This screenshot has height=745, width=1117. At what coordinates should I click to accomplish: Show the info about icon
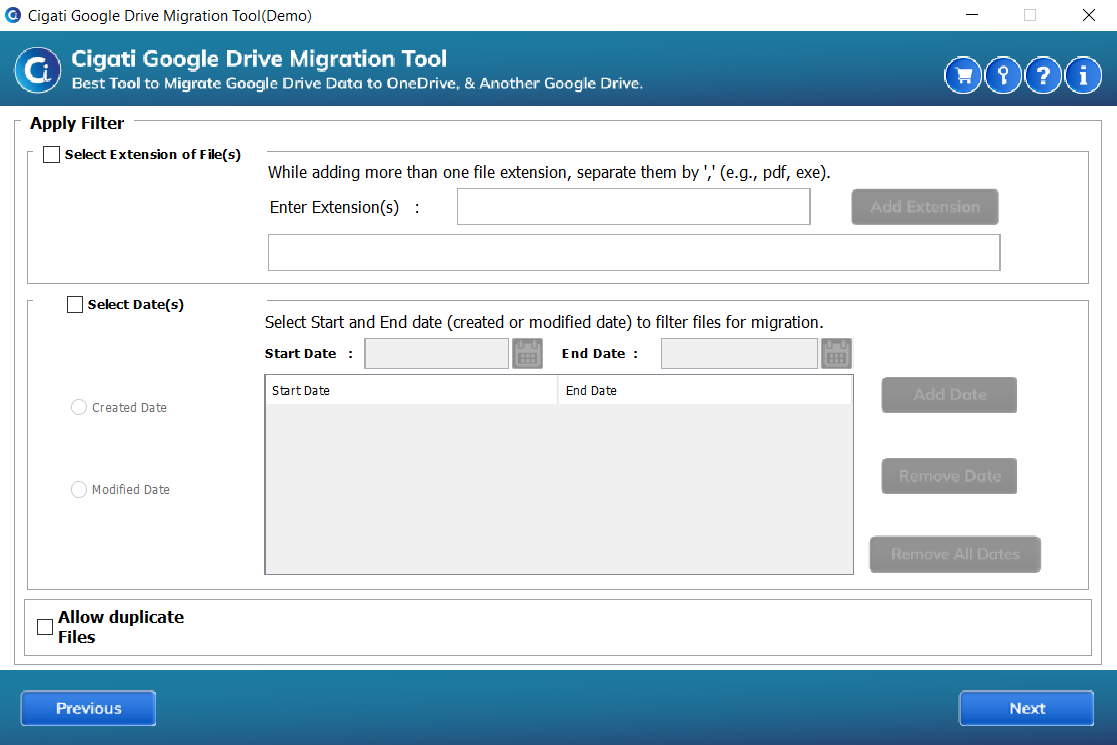tap(1083, 75)
